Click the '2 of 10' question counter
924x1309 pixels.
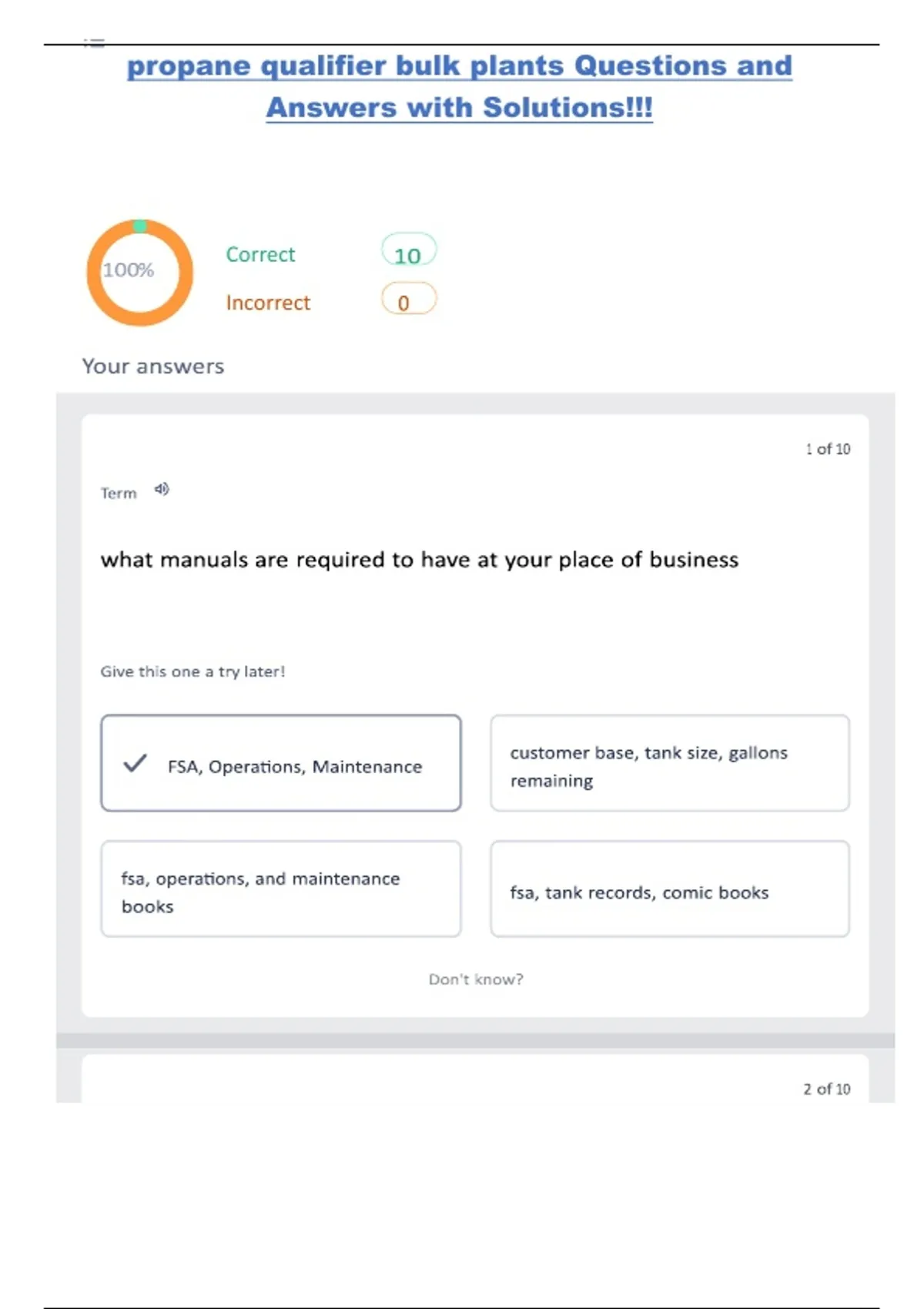coord(827,1089)
